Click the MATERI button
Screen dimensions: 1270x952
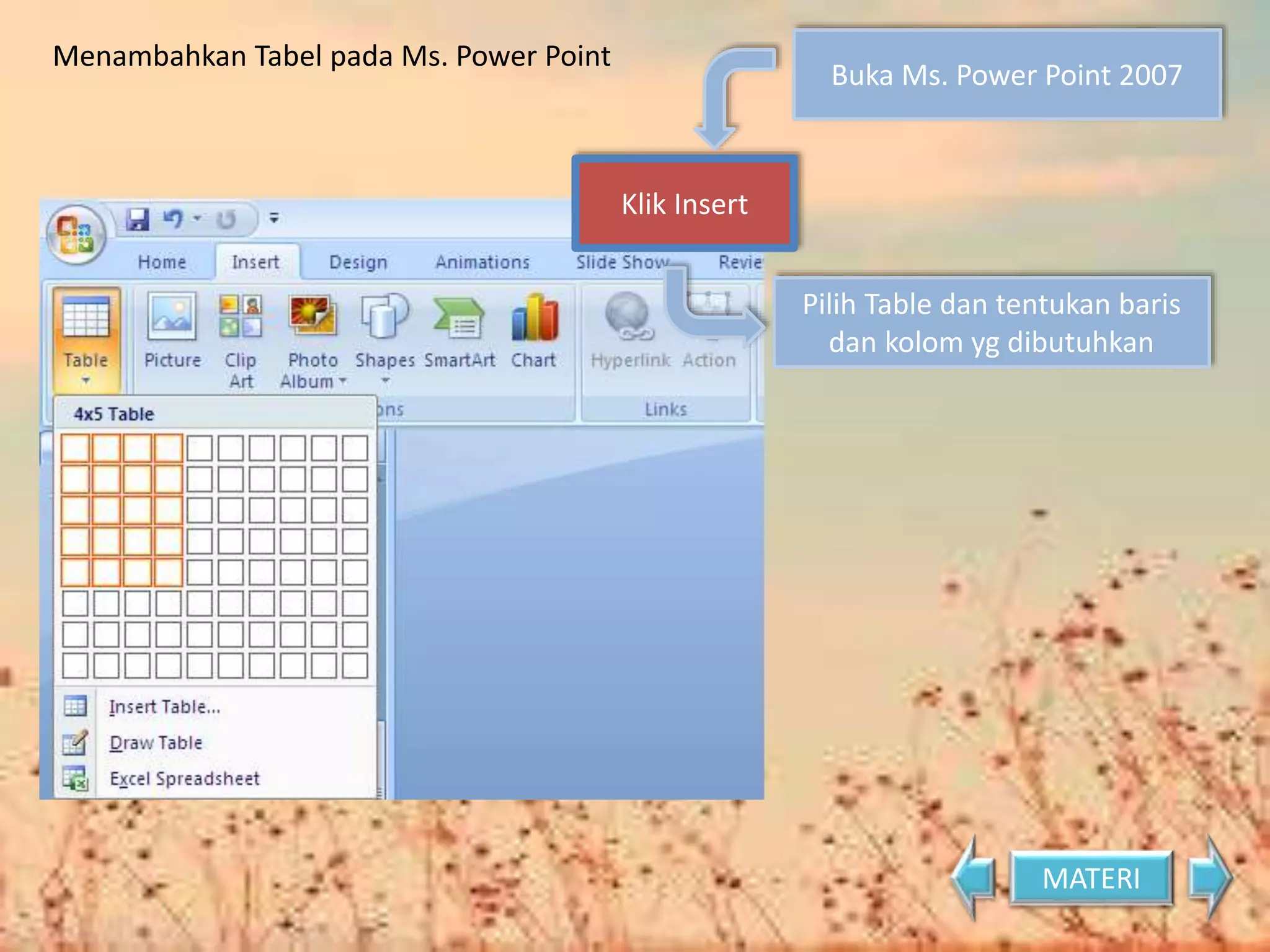[1091, 879]
